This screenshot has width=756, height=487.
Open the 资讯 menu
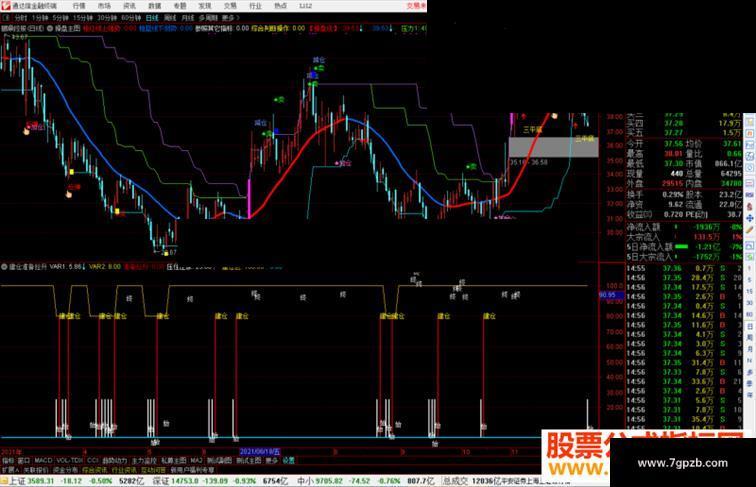click(x=129, y=6)
